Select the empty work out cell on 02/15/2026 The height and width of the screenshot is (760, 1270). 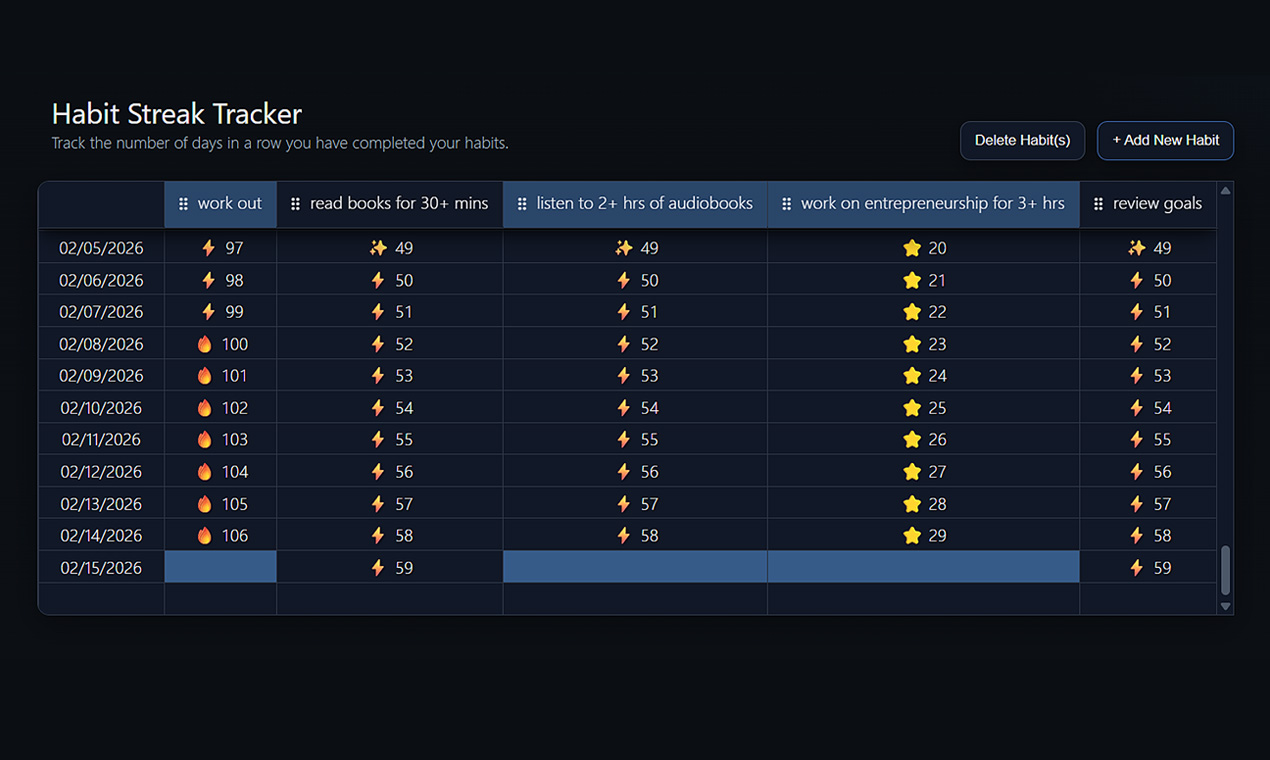coord(220,567)
